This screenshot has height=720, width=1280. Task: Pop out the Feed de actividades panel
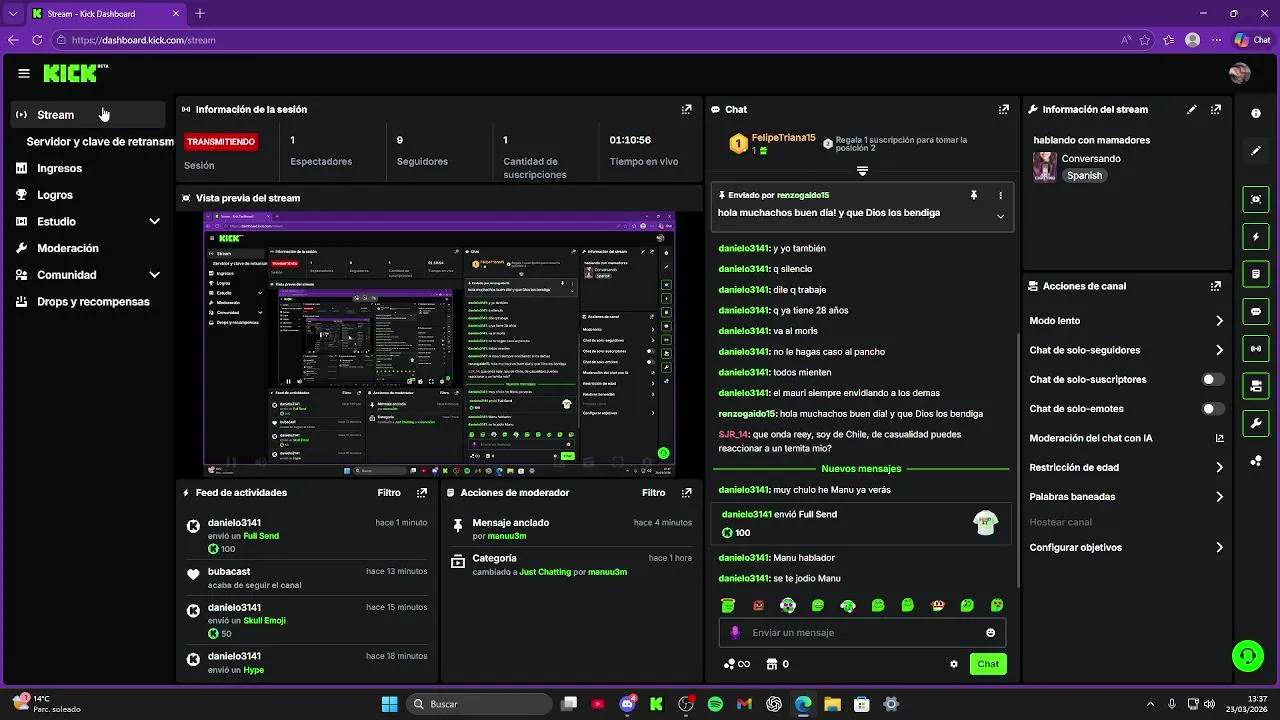click(x=422, y=493)
